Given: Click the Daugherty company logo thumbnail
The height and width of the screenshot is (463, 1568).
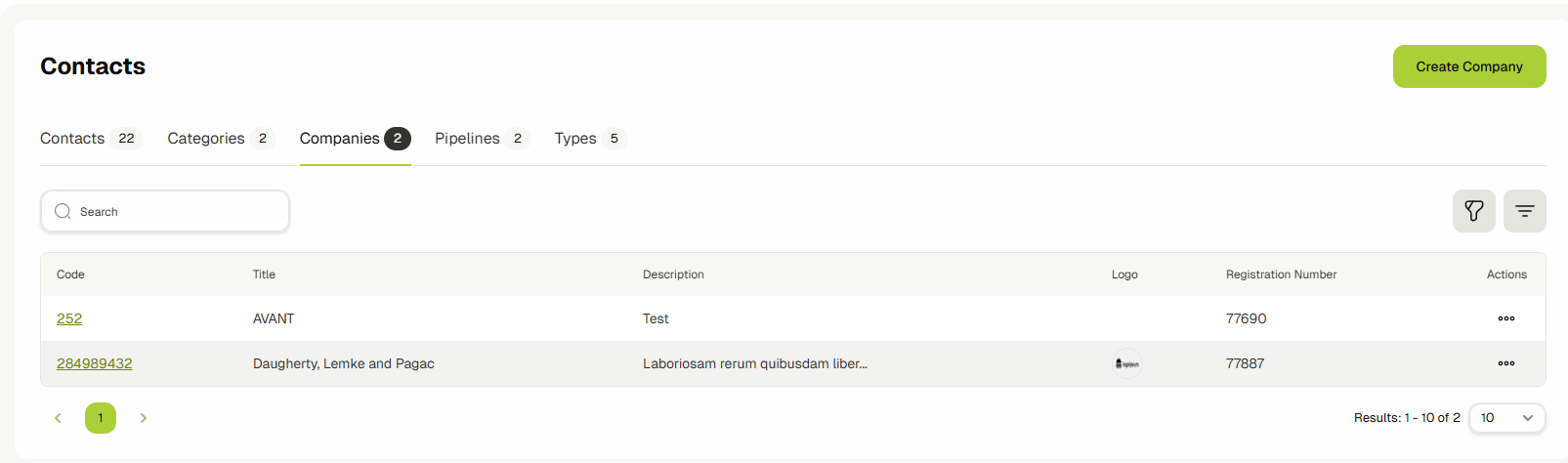Looking at the screenshot, I should (x=1127, y=363).
